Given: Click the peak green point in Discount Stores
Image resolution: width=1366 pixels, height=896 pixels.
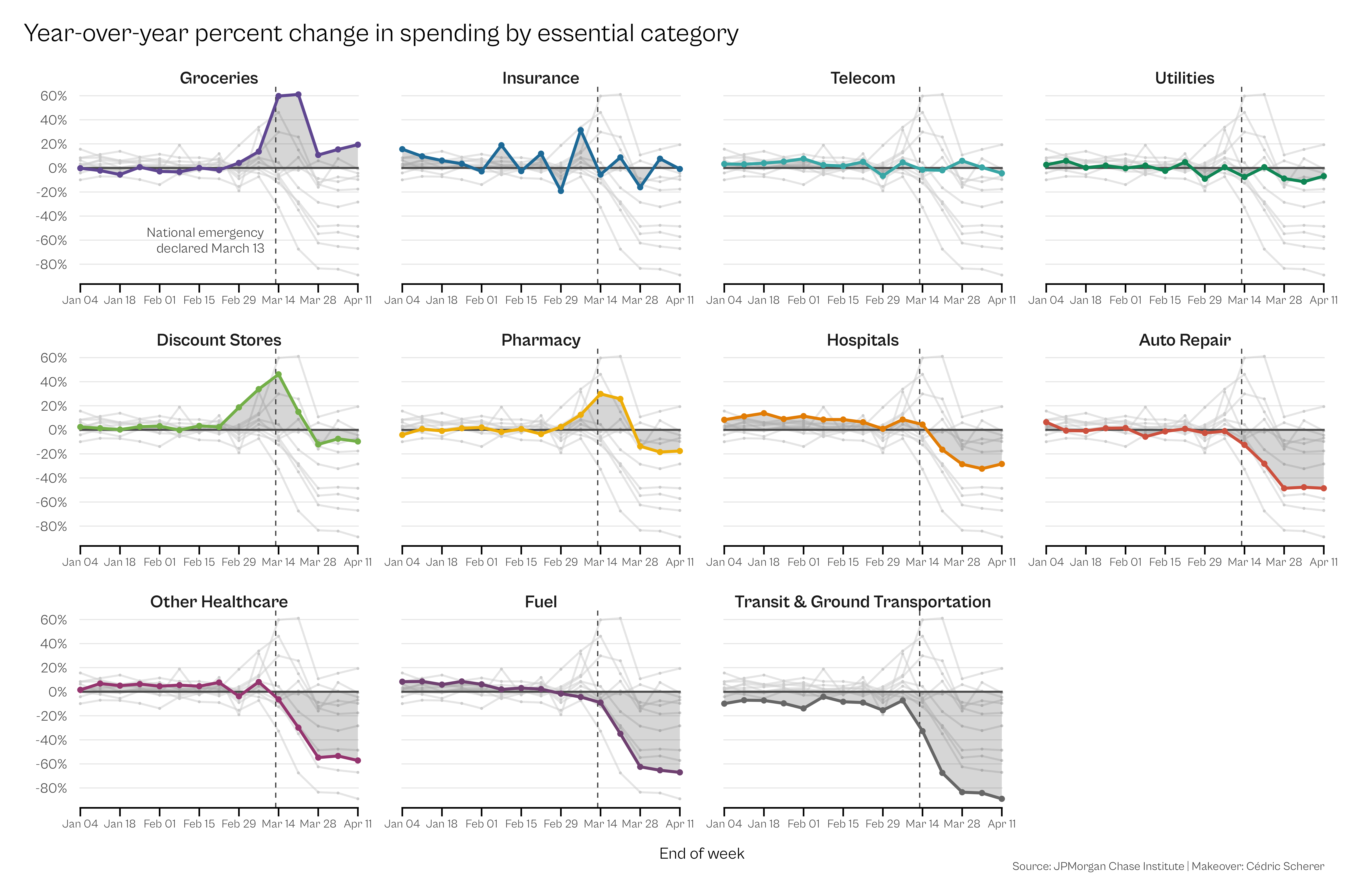Looking at the screenshot, I should coord(278,374).
